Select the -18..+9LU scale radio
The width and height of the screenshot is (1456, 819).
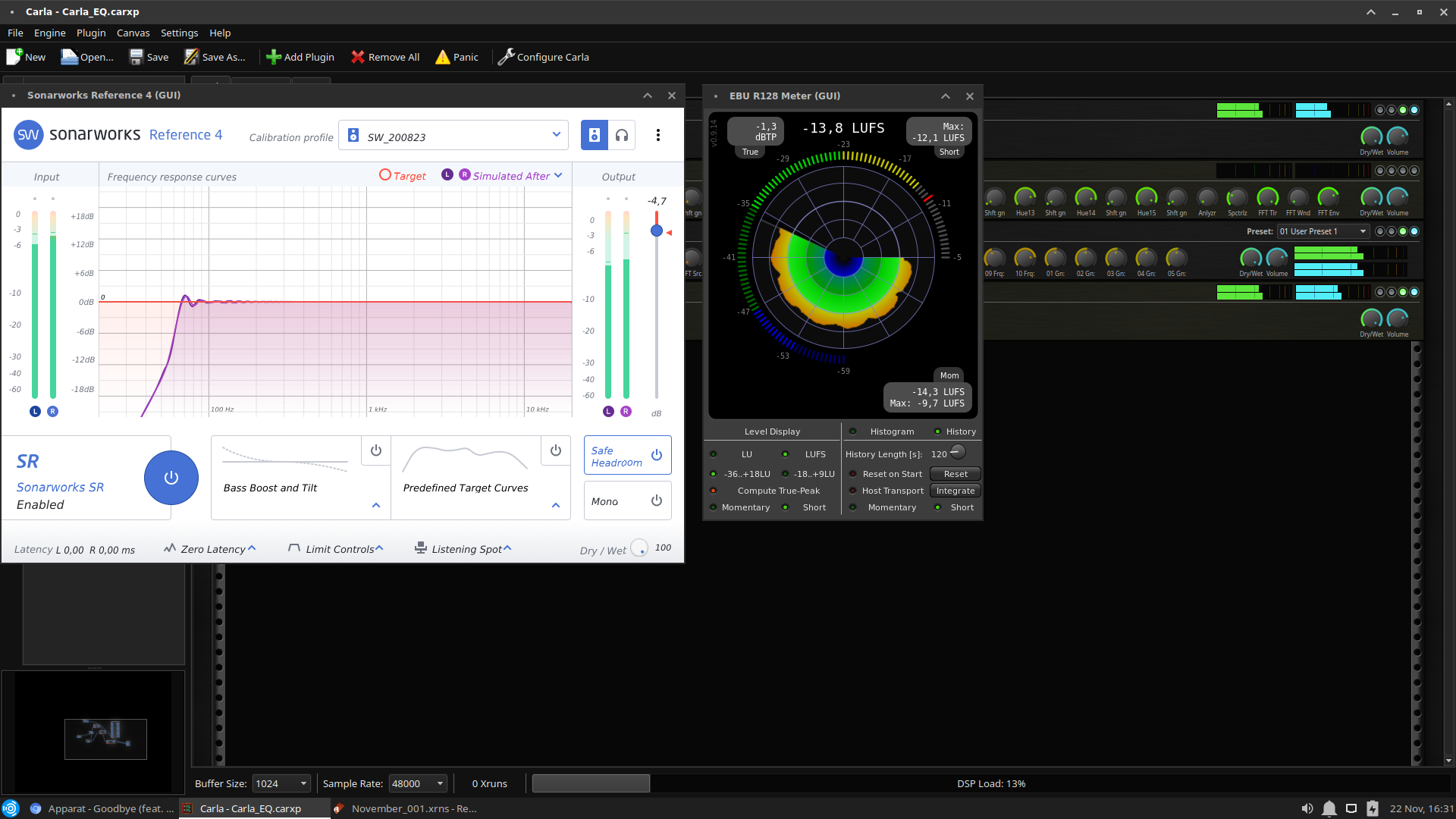click(x=786, y=474)
